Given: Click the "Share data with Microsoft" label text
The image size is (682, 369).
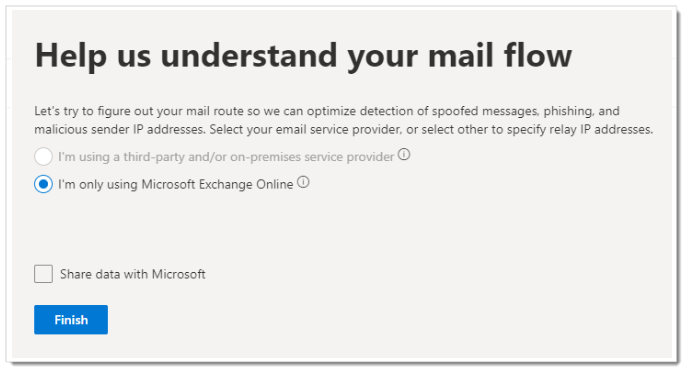Looking at the screenshot, I should click(133, 274).
